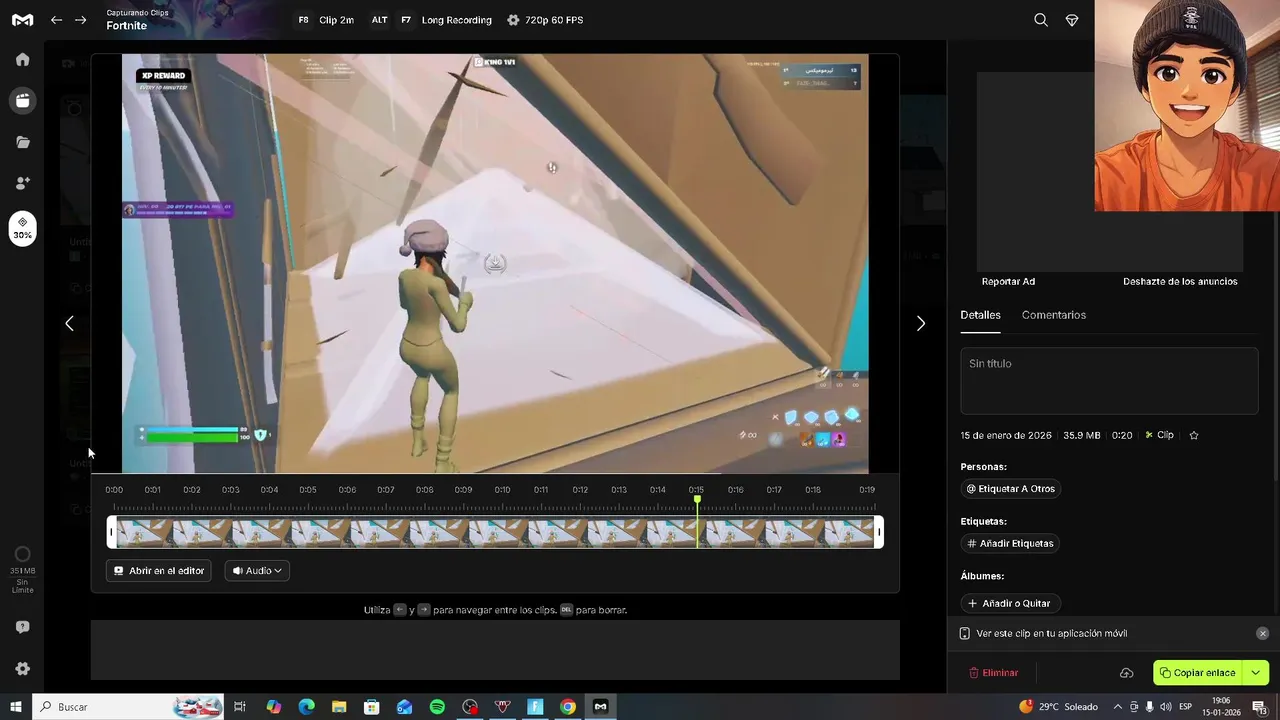1280x720 pixels.
Task: Click Ver este clip en tu aplicación móvil
Action: click(x=1050, y=633)
